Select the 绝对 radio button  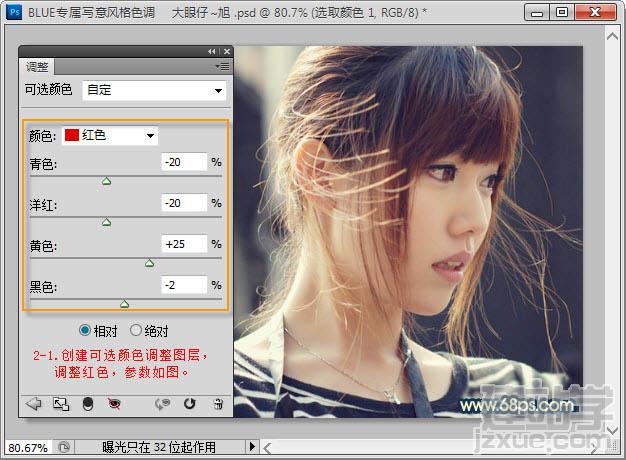(x=136, y=330)
